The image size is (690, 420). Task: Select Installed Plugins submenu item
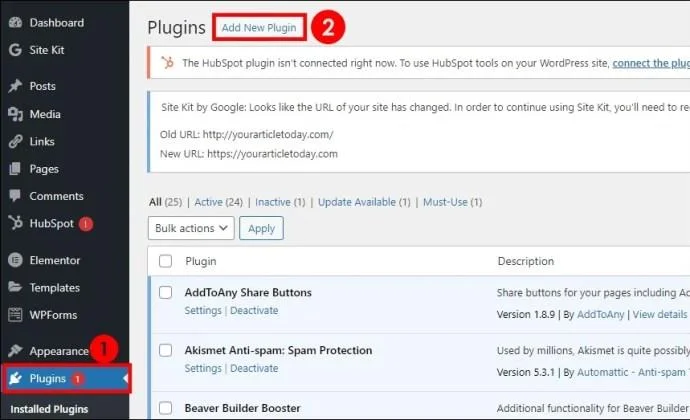49,409
